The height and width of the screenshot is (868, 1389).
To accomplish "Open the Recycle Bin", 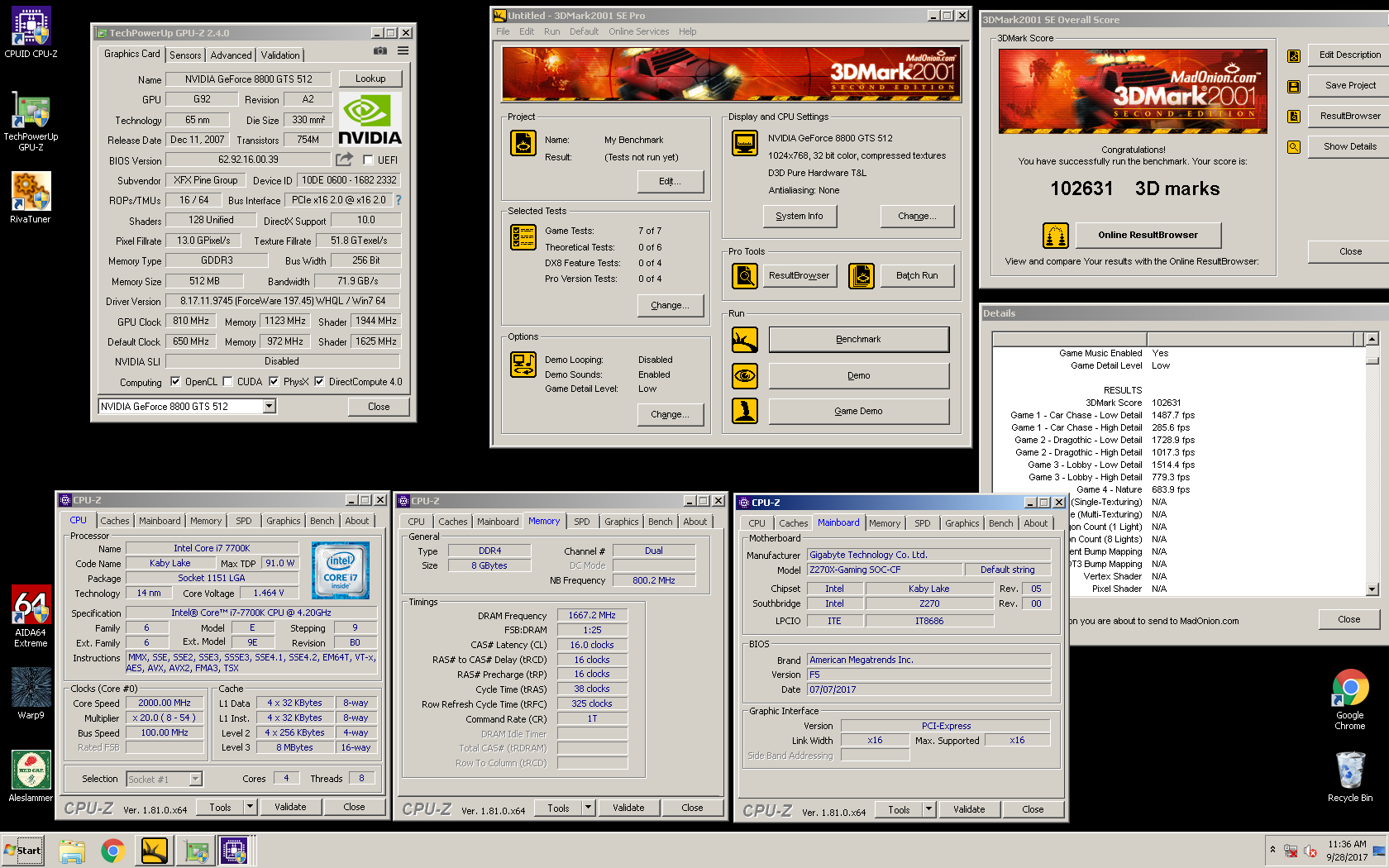I will (1350, 775).
